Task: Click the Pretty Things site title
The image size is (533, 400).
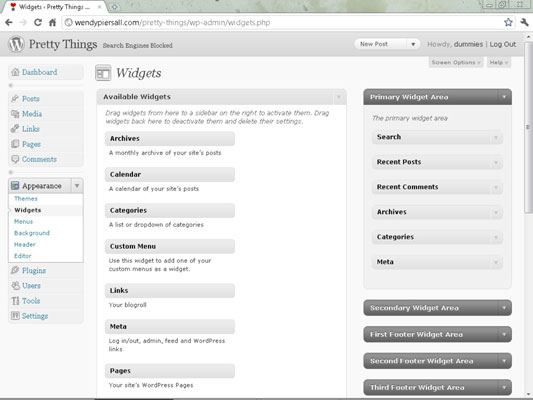Action: click(x=63, y=44)
